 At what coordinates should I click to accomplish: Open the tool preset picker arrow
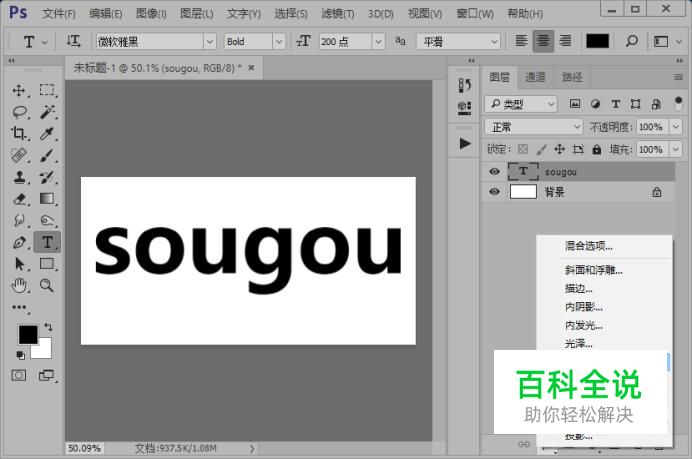pos(45,42)
